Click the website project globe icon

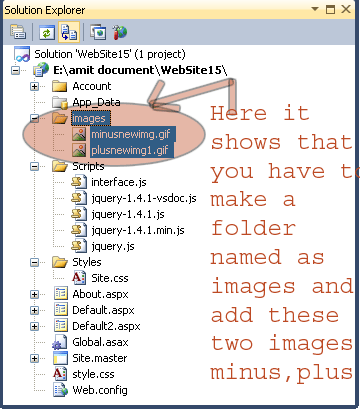[x=41, y=70]
